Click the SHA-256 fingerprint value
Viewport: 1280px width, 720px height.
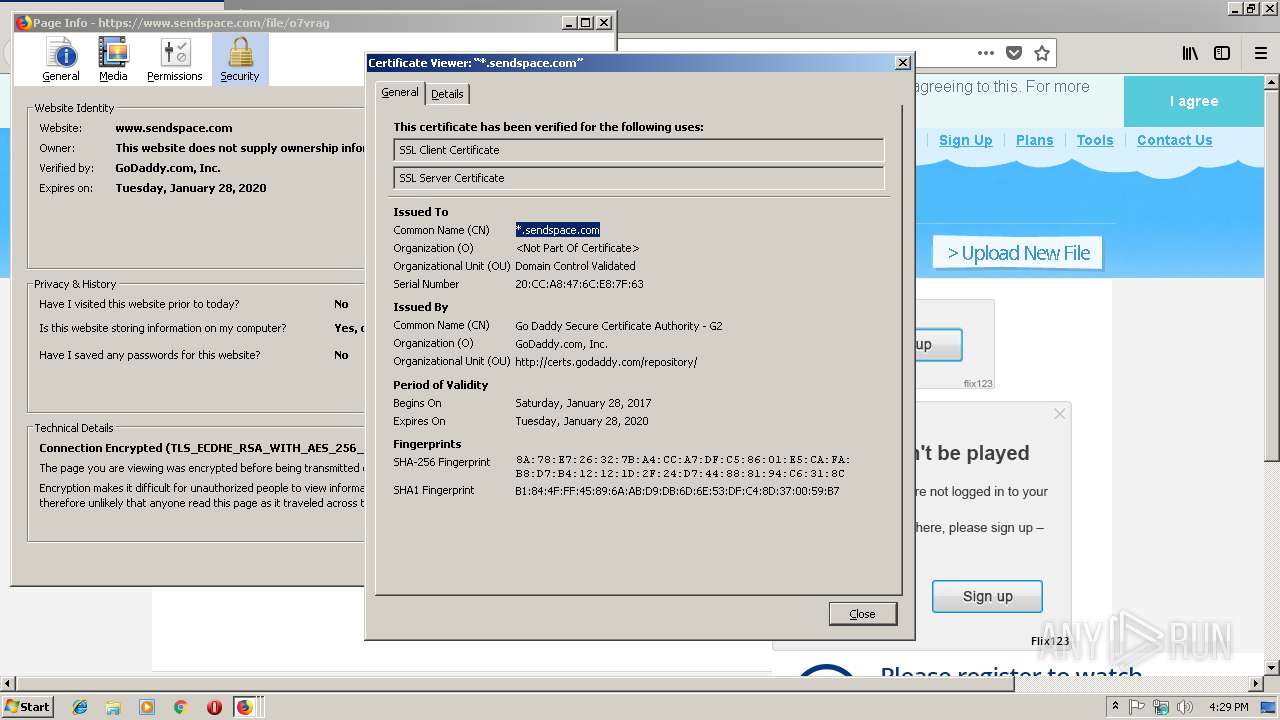tap(683, 467)
